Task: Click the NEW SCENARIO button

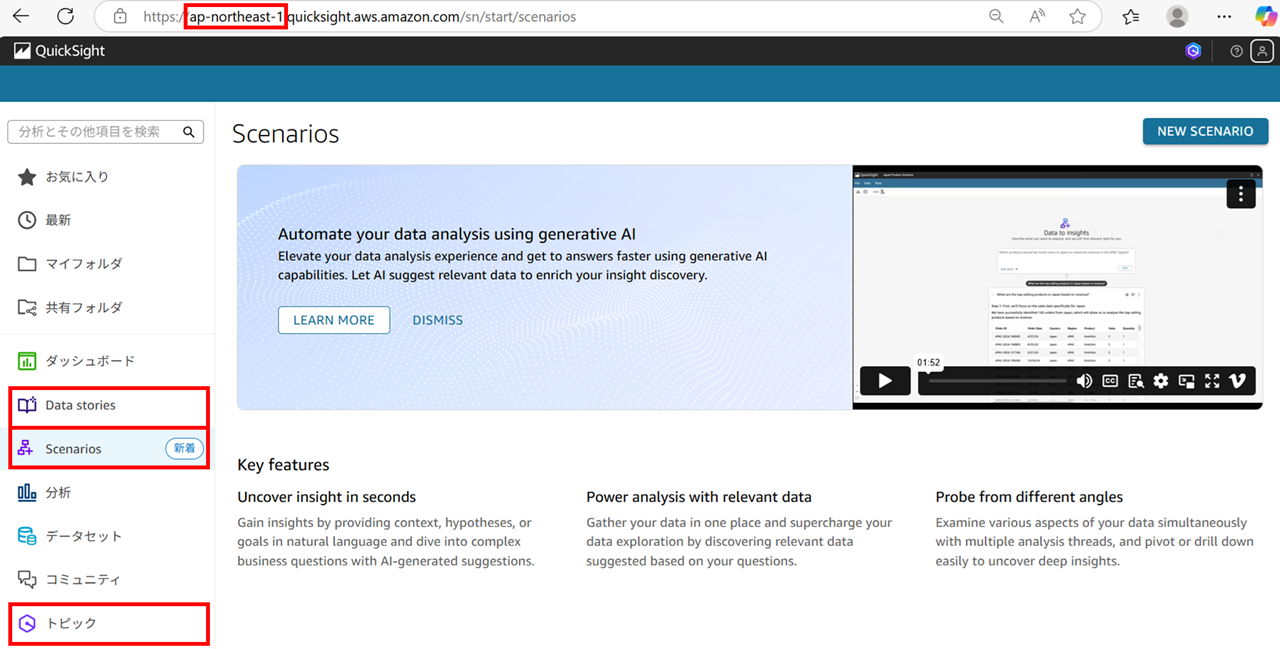Action: click(x=1205, y=131)
